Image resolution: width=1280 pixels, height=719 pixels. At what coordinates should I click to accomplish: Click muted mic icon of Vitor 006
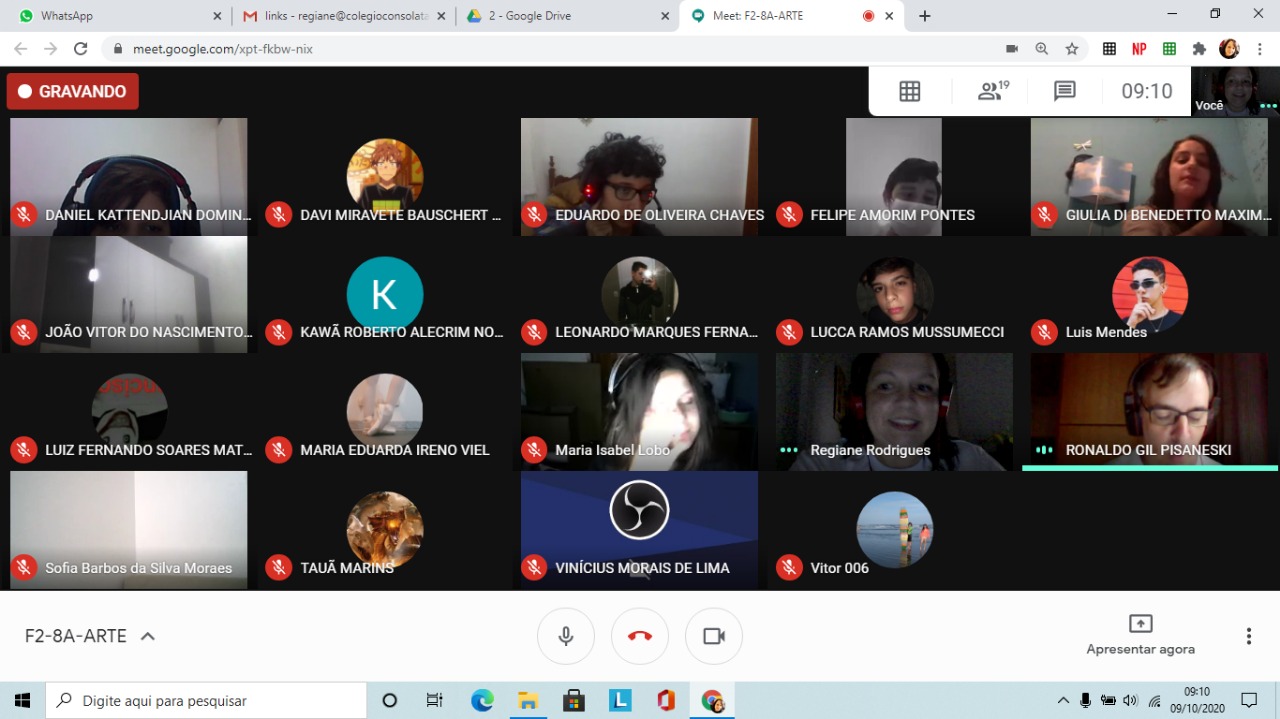(x=789, y=568)
